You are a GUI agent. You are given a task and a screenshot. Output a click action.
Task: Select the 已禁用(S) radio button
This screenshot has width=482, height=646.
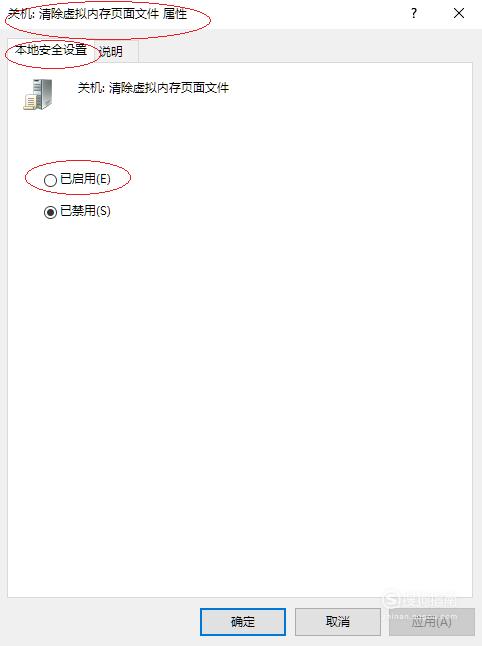pos(50,212)
